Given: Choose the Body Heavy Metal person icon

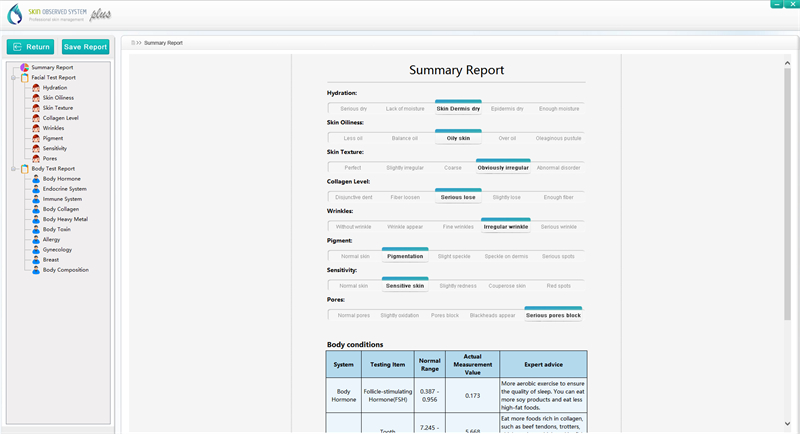Looking at the screenshot, I should point(36,219).
